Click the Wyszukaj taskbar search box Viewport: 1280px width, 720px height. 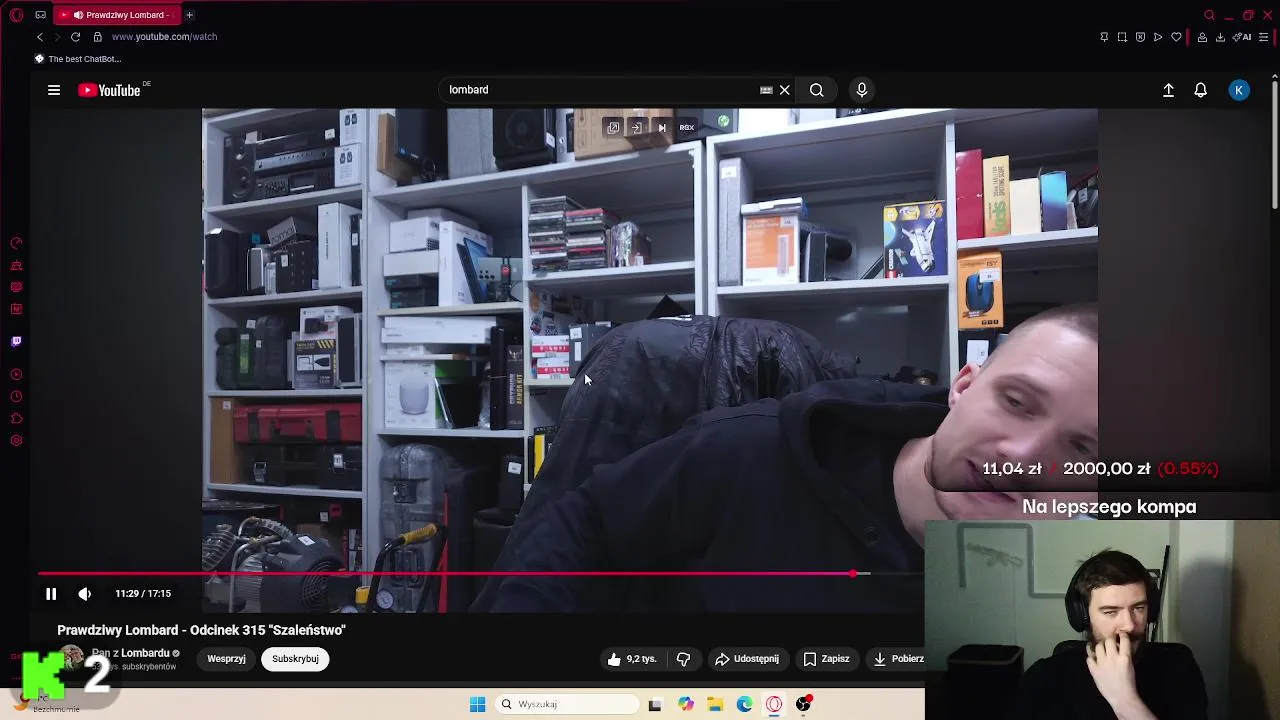[x=568, y=704]
